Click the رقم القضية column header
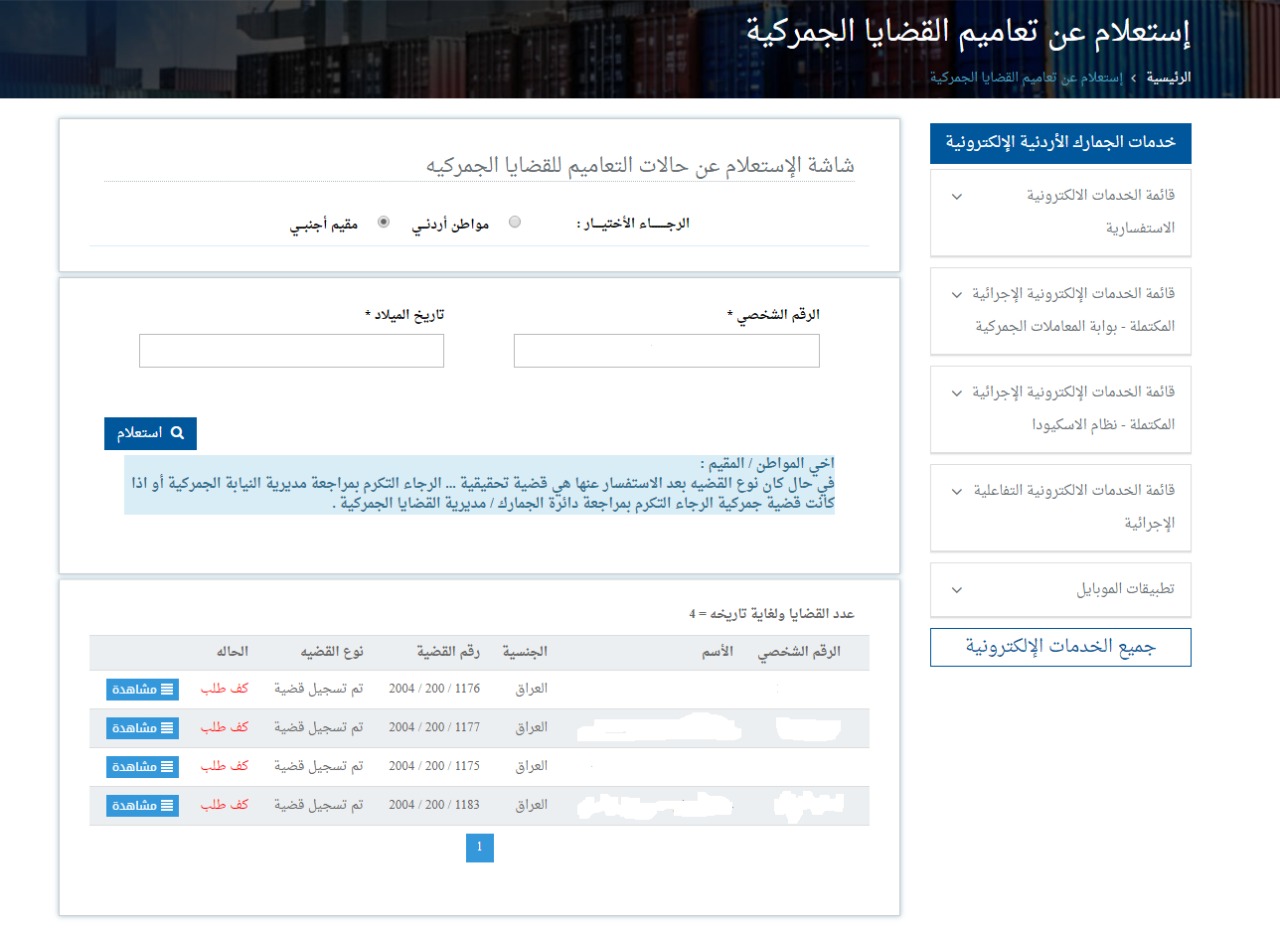Screen dimensions: 1280x933 tap(450, 652)
